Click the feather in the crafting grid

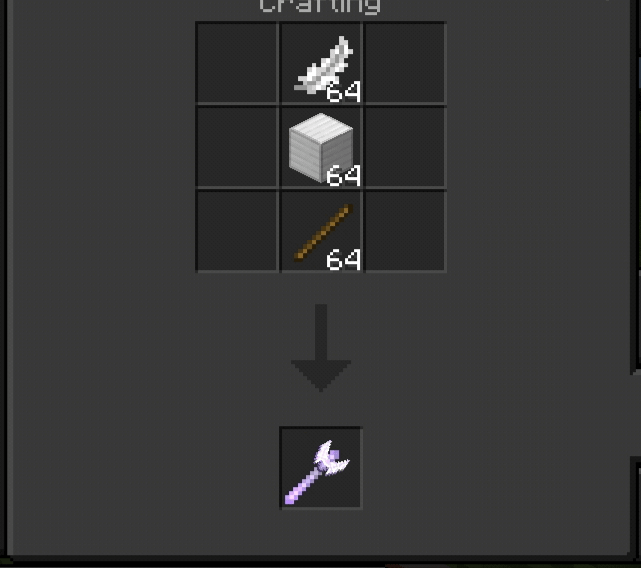[323, 65]
